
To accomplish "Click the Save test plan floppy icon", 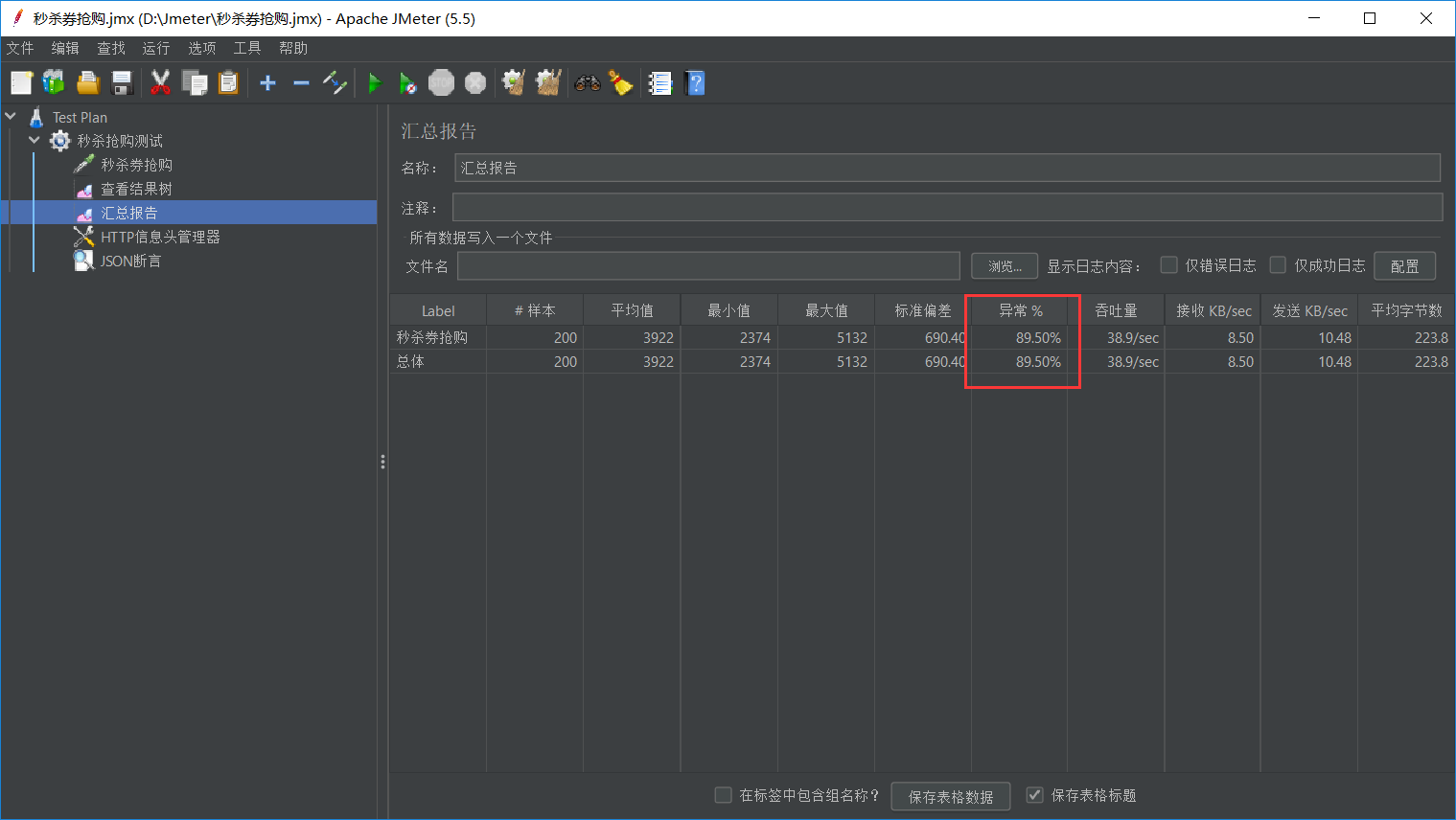I will (x=122, y=84).
